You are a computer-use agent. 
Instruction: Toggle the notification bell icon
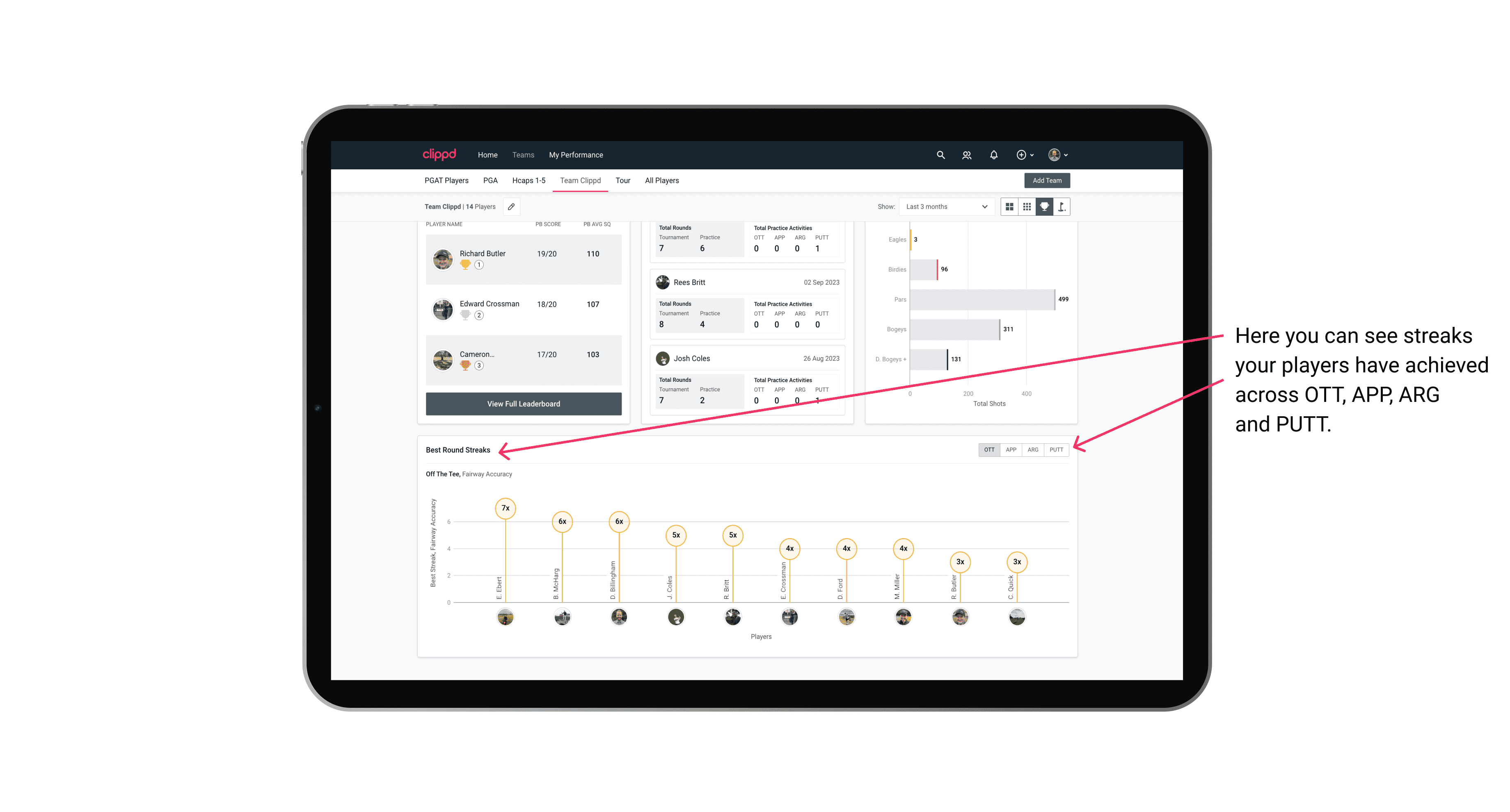tap(994, 155)
